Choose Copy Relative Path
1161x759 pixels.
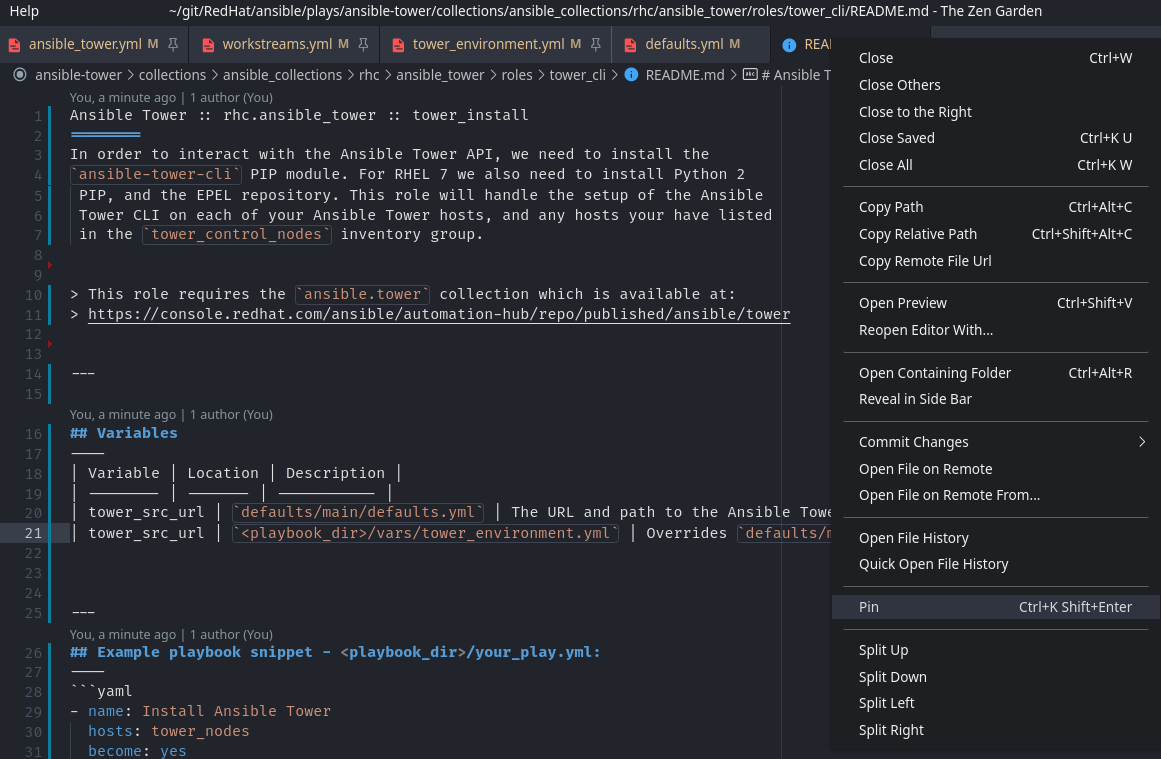pos(995,234)
